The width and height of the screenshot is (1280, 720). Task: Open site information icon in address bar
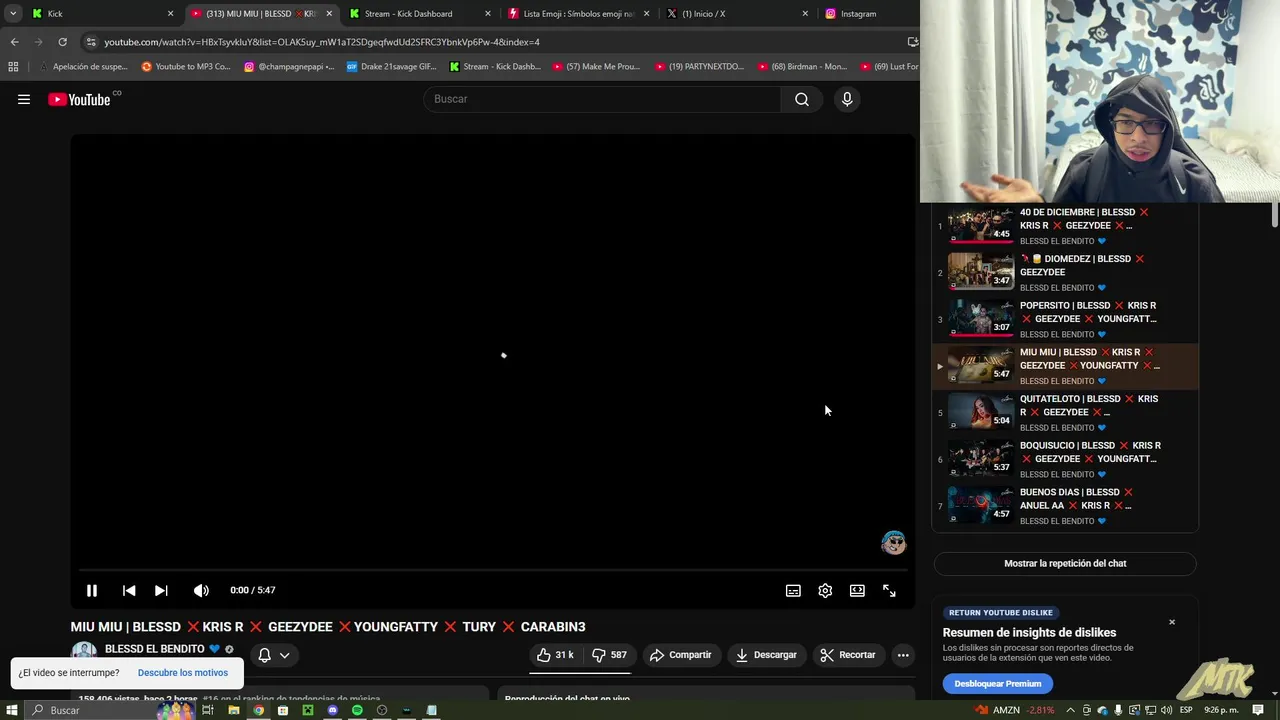click(91, 42)
